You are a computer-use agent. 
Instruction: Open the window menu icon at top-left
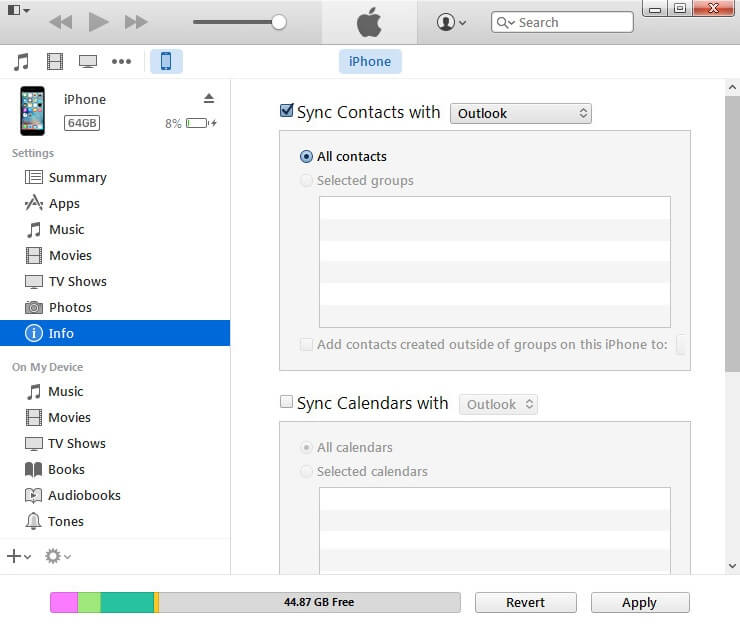(x=19, y=10)
